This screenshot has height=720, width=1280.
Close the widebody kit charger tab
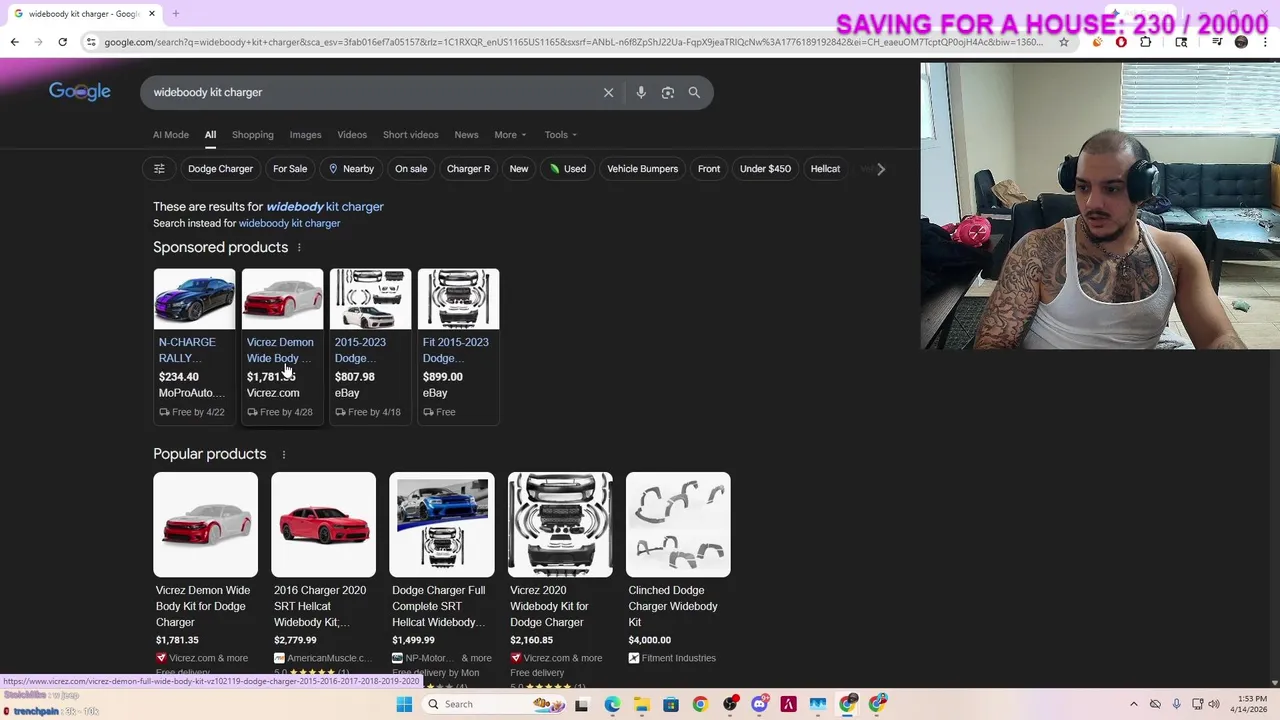(x=152, y=14)
